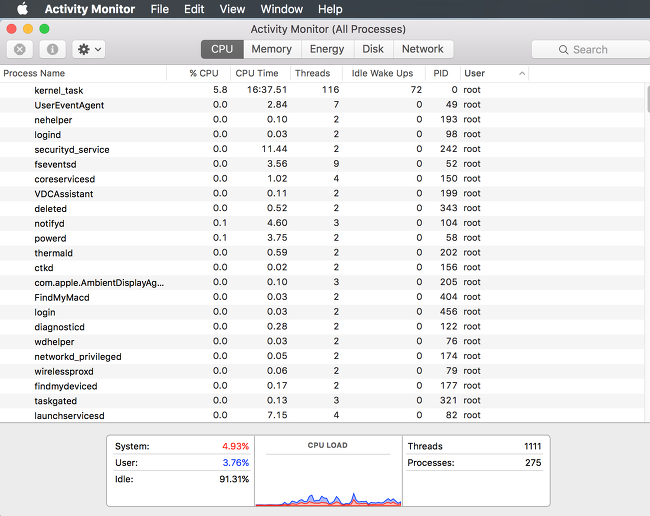This screenshot has width=650, height=516.
Task: Click the System 4.93% value
Action: coord(235,446)
